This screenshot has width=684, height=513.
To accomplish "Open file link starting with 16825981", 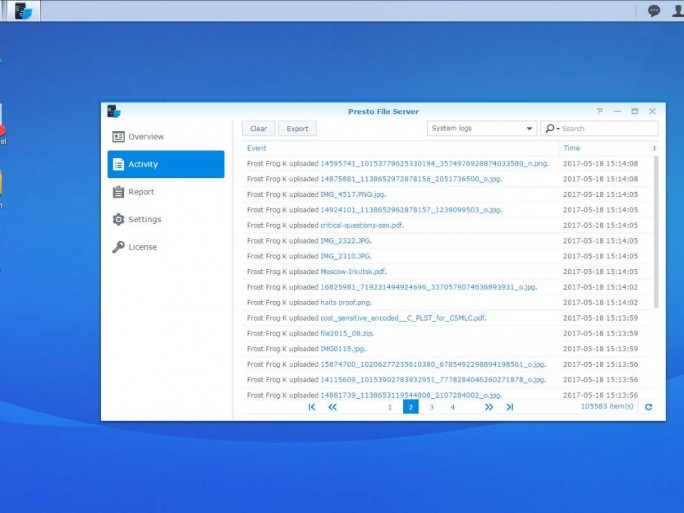I will point(428,287).
